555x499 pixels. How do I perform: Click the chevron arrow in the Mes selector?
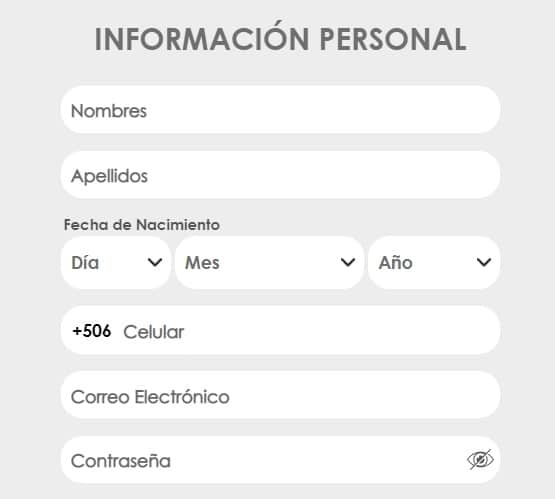(x=348, y=262)
